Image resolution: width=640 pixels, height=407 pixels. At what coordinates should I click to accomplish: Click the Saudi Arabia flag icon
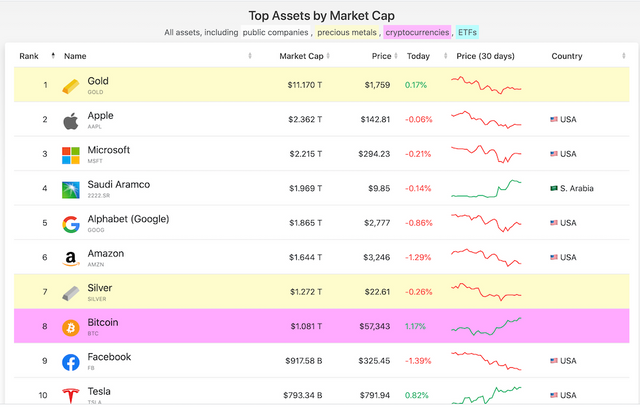tap(554, 188)
